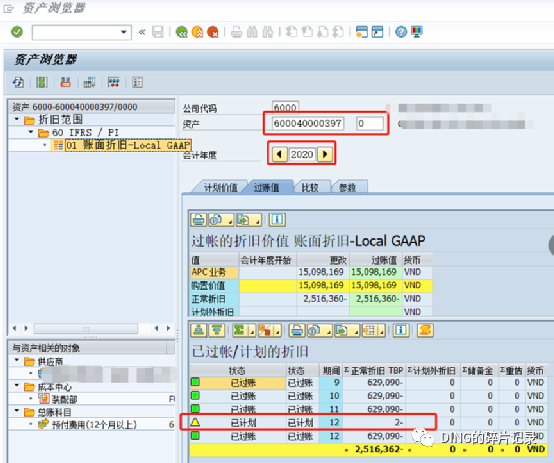This screenshot has width=554, height=463.
Task: Click the Save diskette icon
Action: (x=158, y=32)
